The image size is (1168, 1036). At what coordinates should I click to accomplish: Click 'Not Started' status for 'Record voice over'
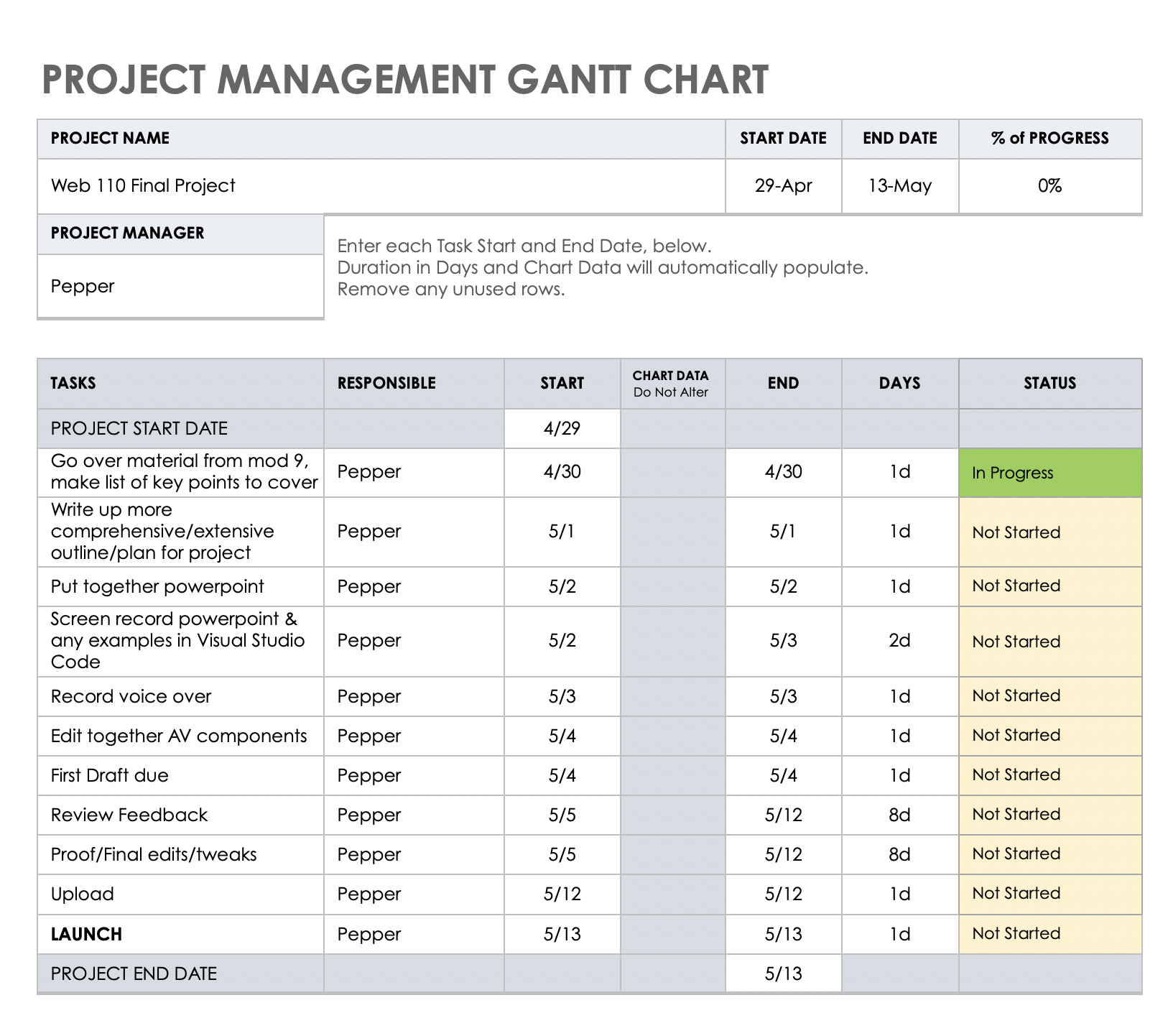click(1050, 697)
